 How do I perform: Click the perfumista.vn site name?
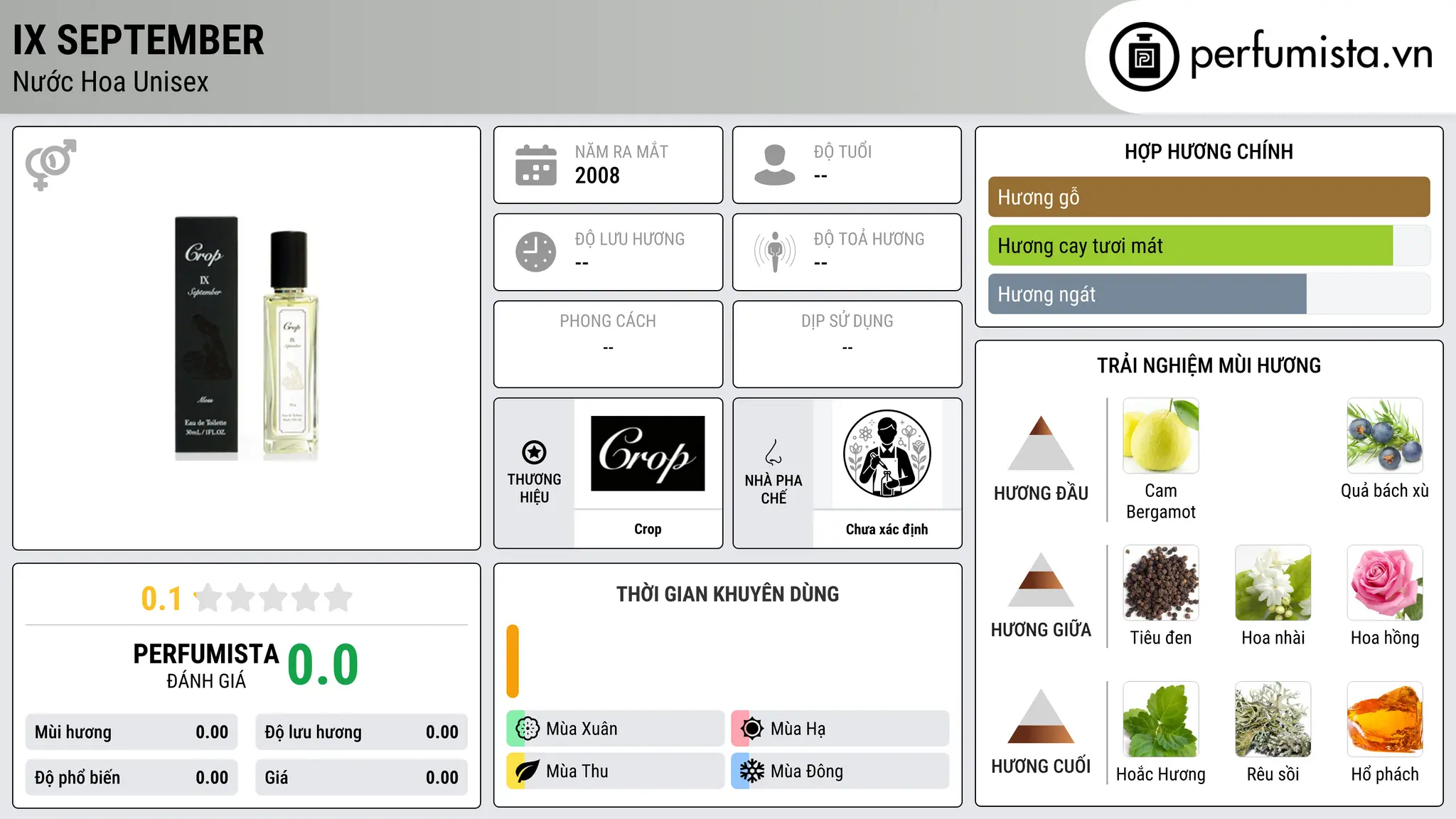[1312, 53]
